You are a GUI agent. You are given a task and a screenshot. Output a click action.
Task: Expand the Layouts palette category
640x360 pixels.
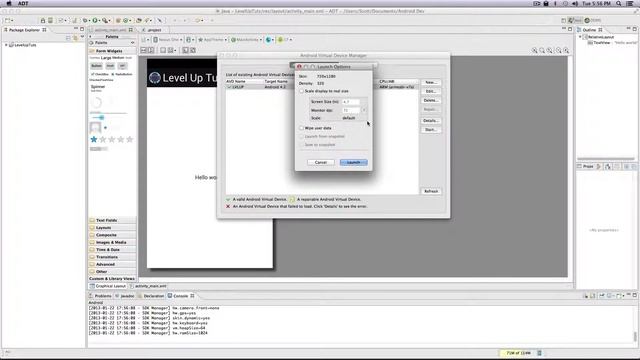112,227
